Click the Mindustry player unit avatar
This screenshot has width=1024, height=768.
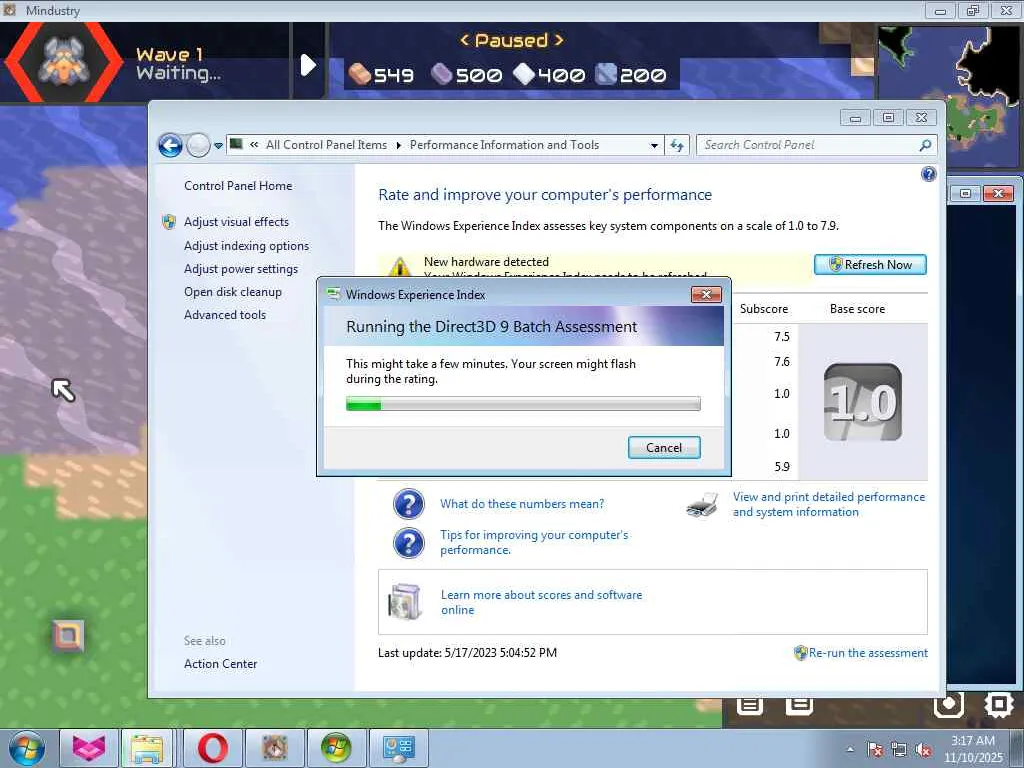coord(63,62)
